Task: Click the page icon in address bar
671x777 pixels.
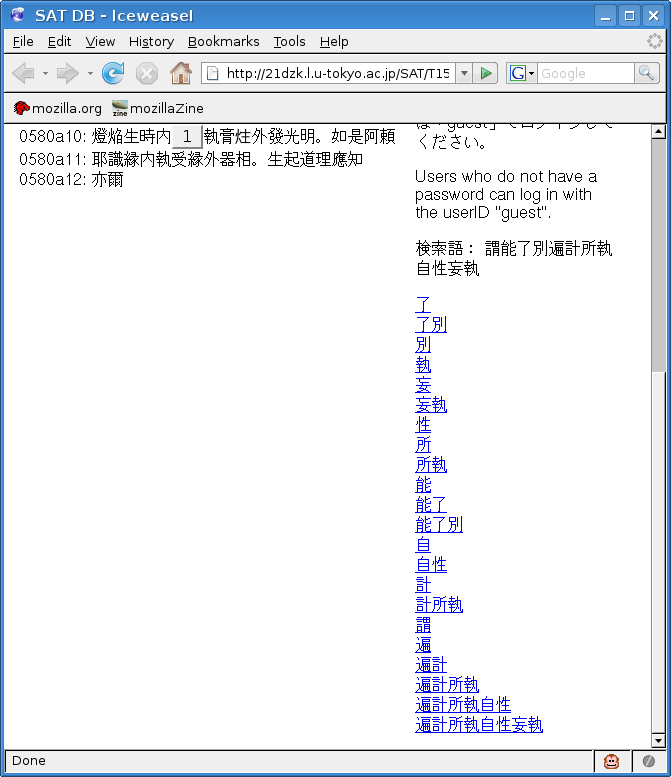Action: pos(213,73)
